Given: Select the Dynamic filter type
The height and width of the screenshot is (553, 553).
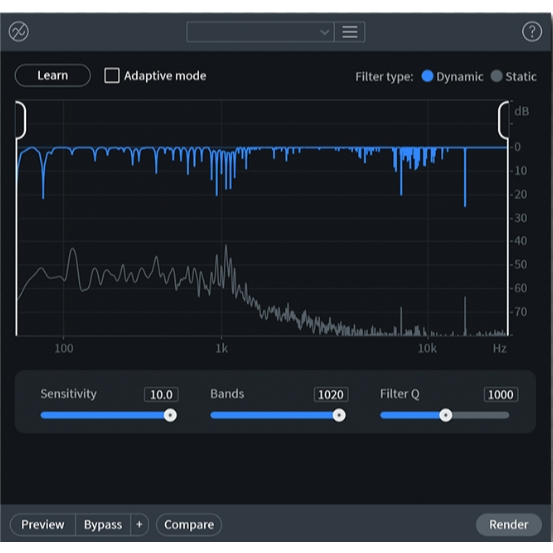Looking at the screenshot, I should (x=427, y=76).
